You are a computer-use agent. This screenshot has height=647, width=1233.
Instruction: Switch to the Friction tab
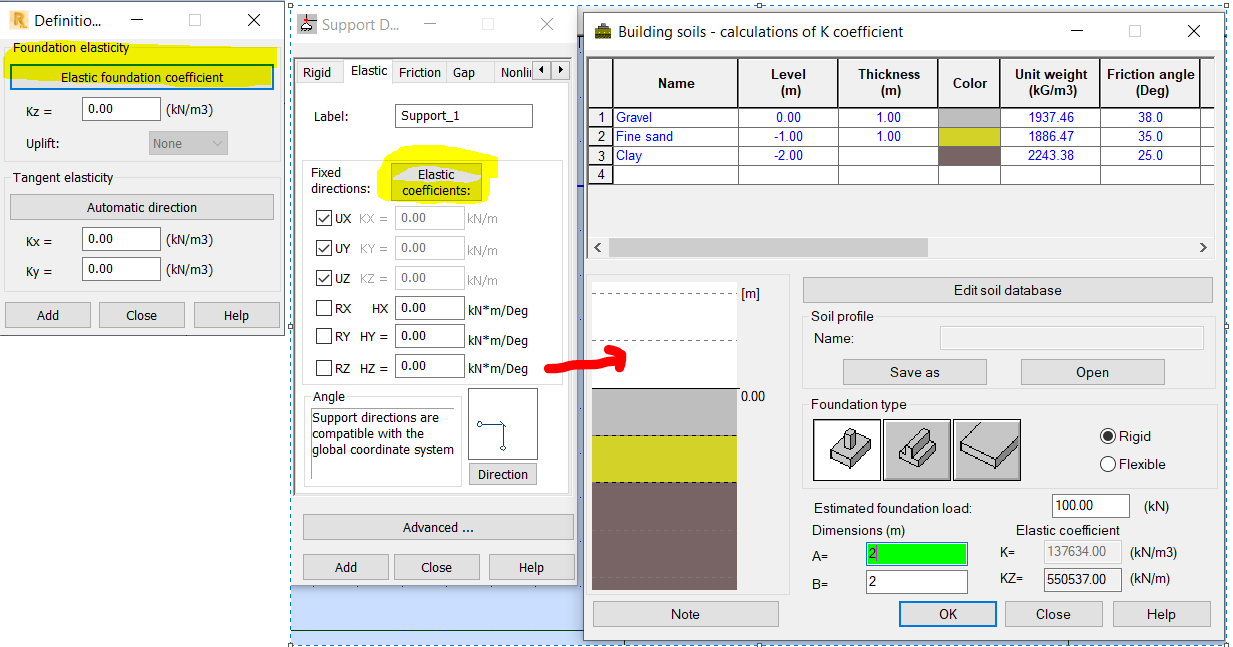(x=419, y=71)
